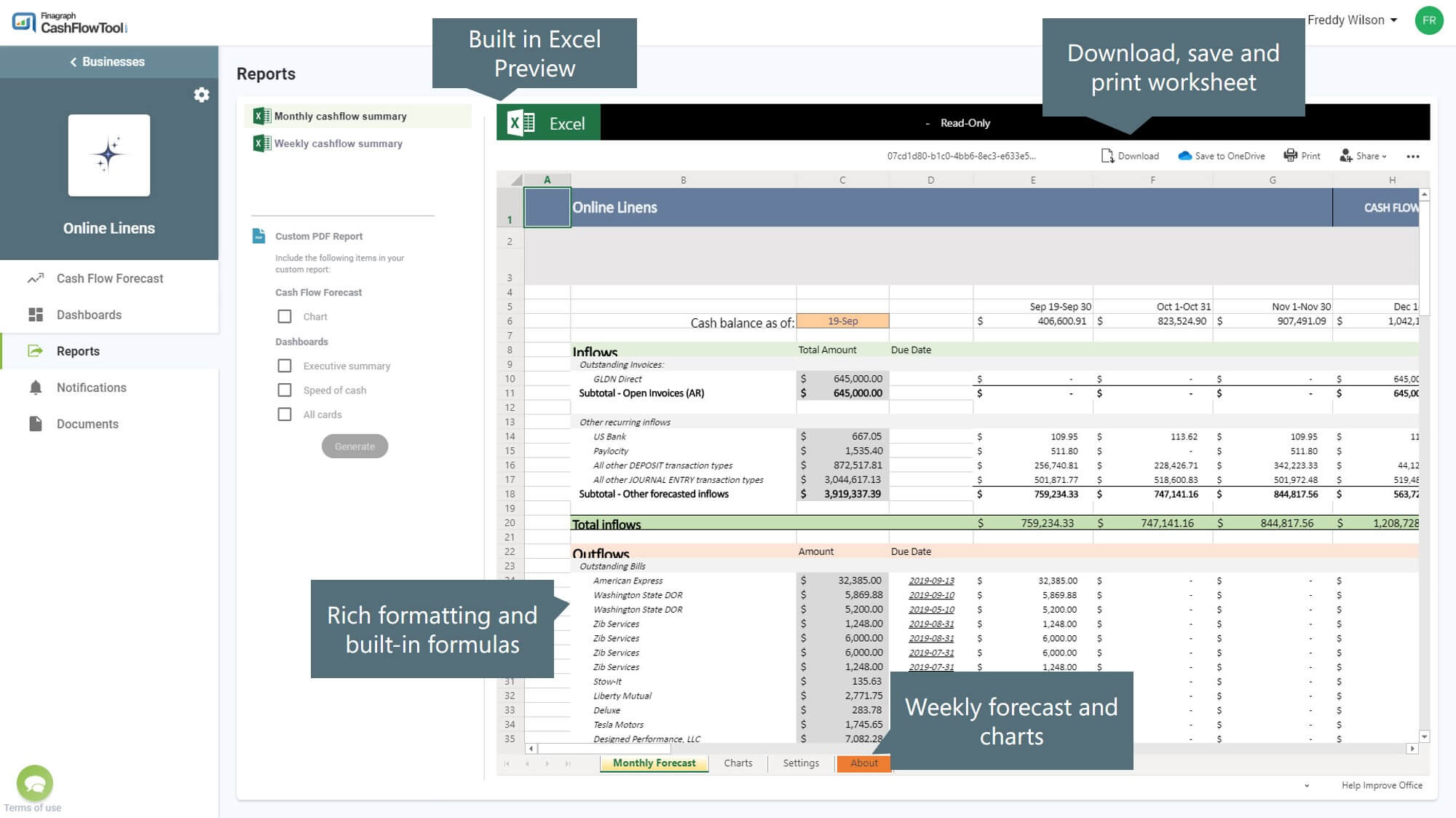Check the Chart checkbox

[285, 316]
